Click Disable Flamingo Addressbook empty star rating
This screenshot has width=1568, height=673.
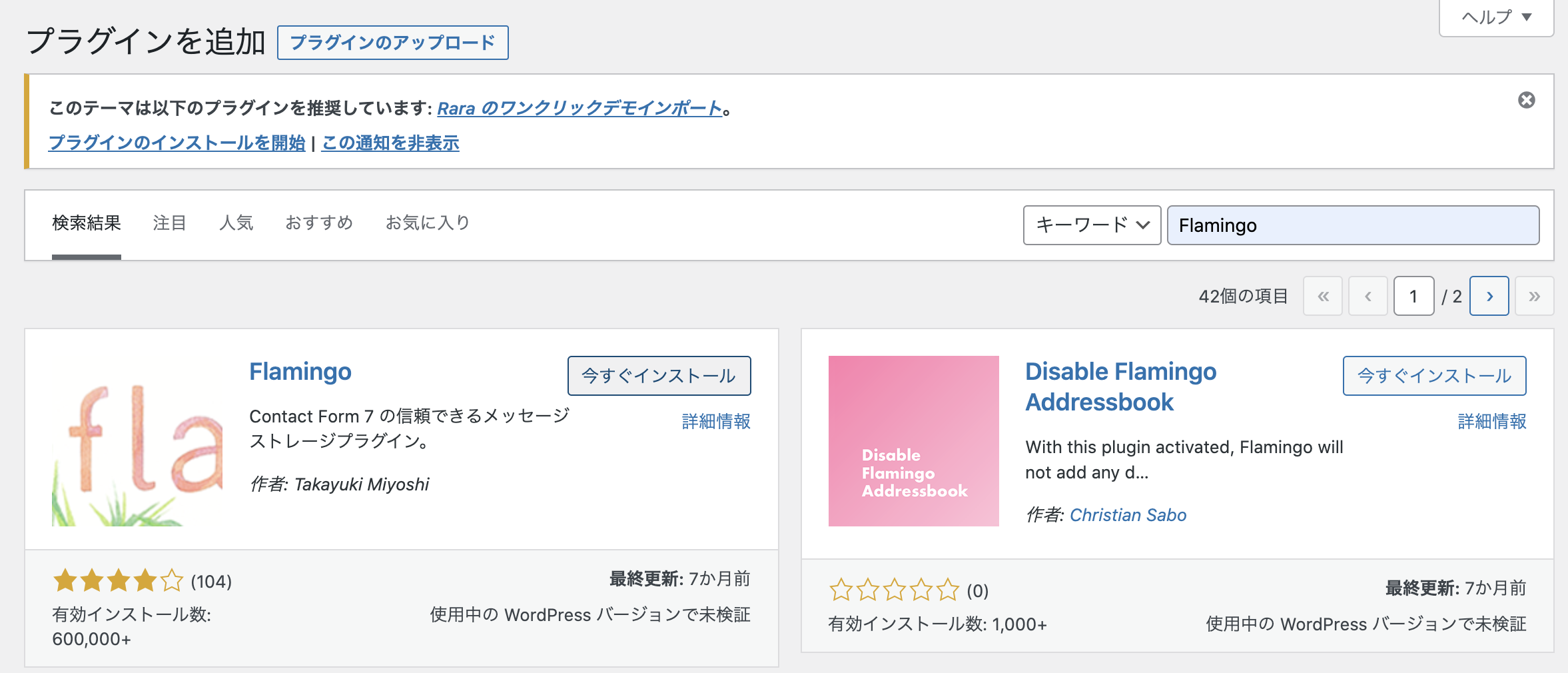pyautogui.click(x=893, y=590)
